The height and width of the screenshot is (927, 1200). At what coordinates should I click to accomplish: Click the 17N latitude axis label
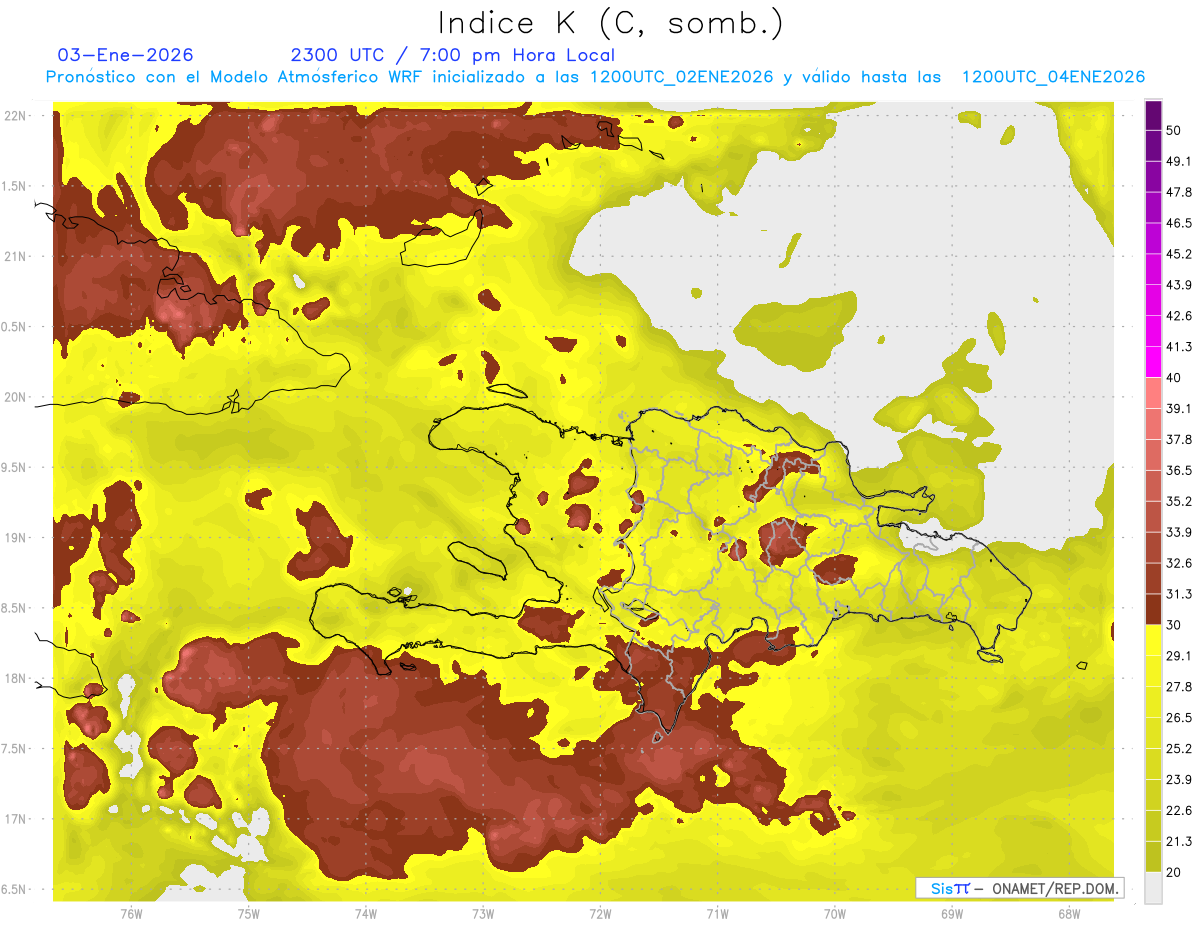[x=16, y=819]
